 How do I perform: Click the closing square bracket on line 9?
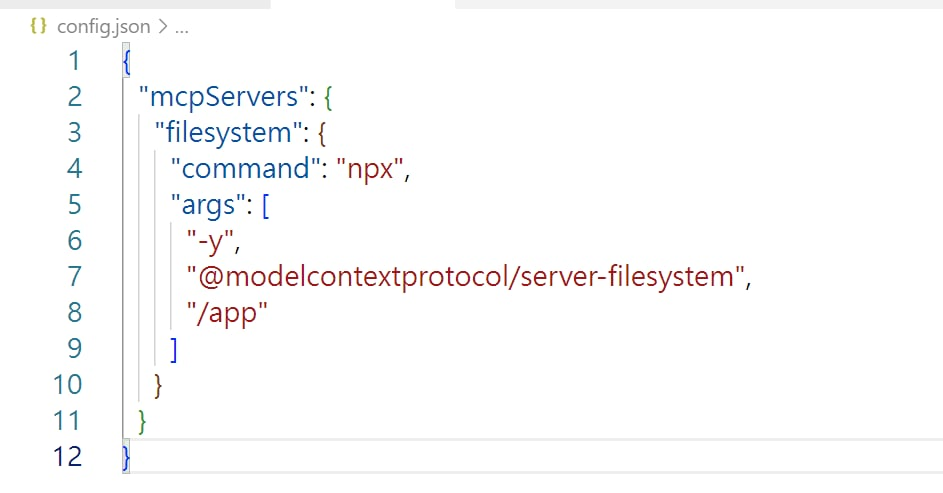(x=174, y=349)
